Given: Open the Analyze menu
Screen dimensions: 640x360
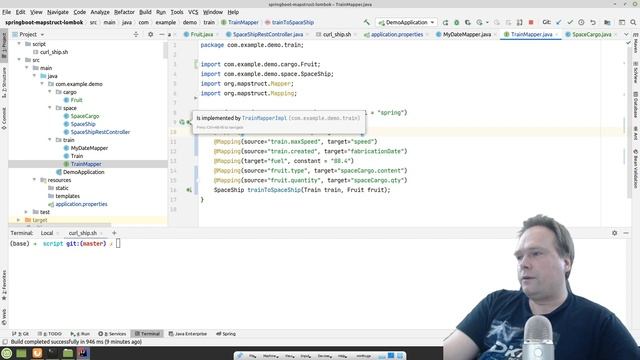Looking at the screenshot, I should 100,12.
